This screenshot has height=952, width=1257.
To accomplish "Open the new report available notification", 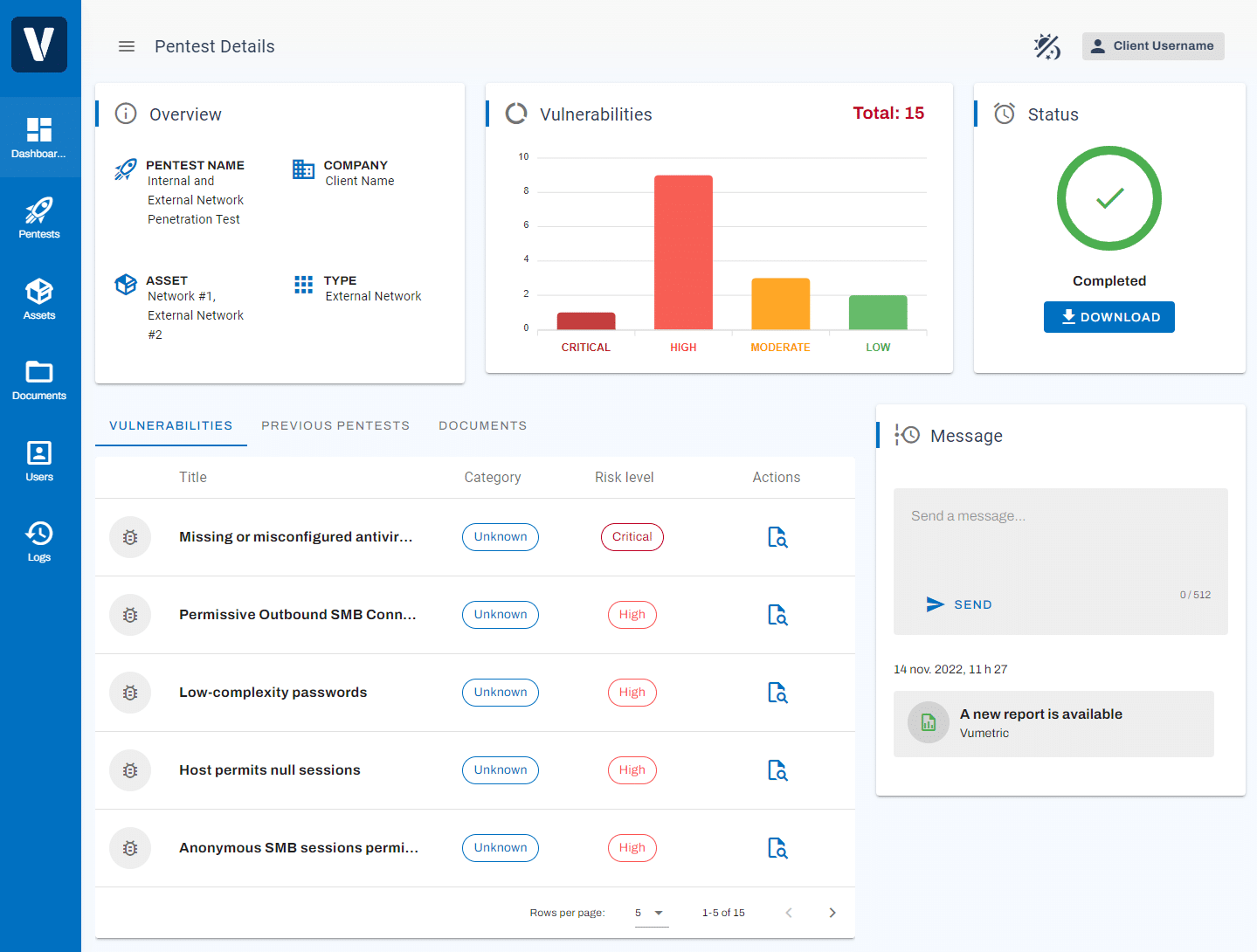I will [1053, 723].
